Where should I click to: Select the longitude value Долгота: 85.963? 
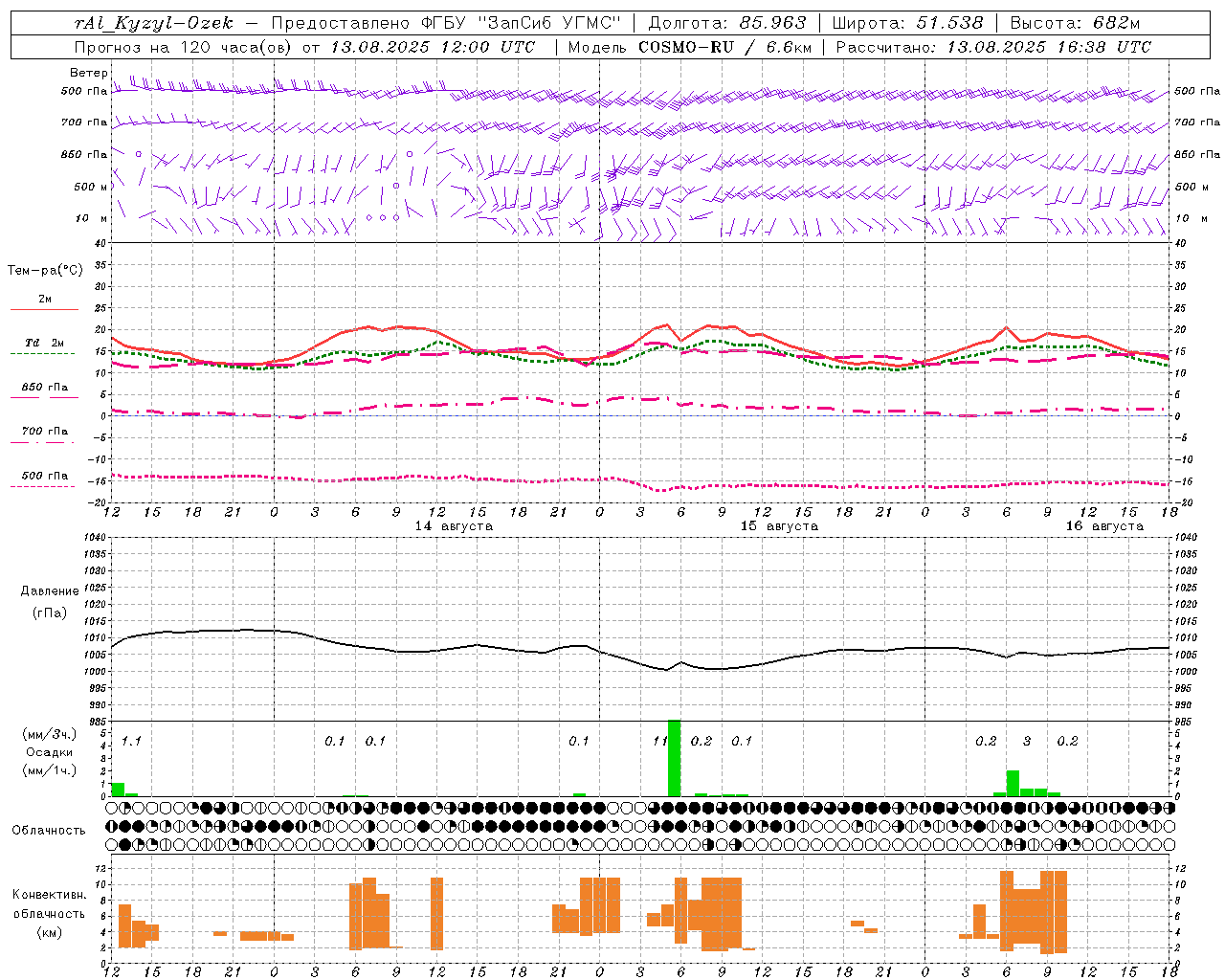tap(727, 23)
